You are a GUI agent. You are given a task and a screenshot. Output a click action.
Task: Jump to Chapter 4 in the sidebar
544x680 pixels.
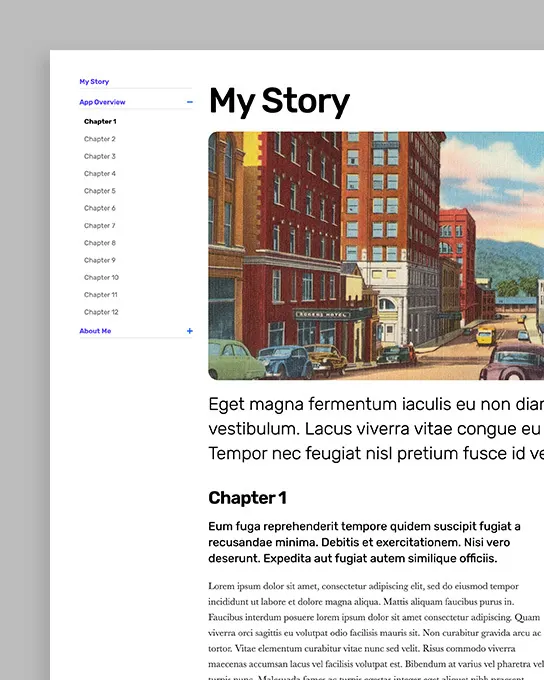coord(100,173)
